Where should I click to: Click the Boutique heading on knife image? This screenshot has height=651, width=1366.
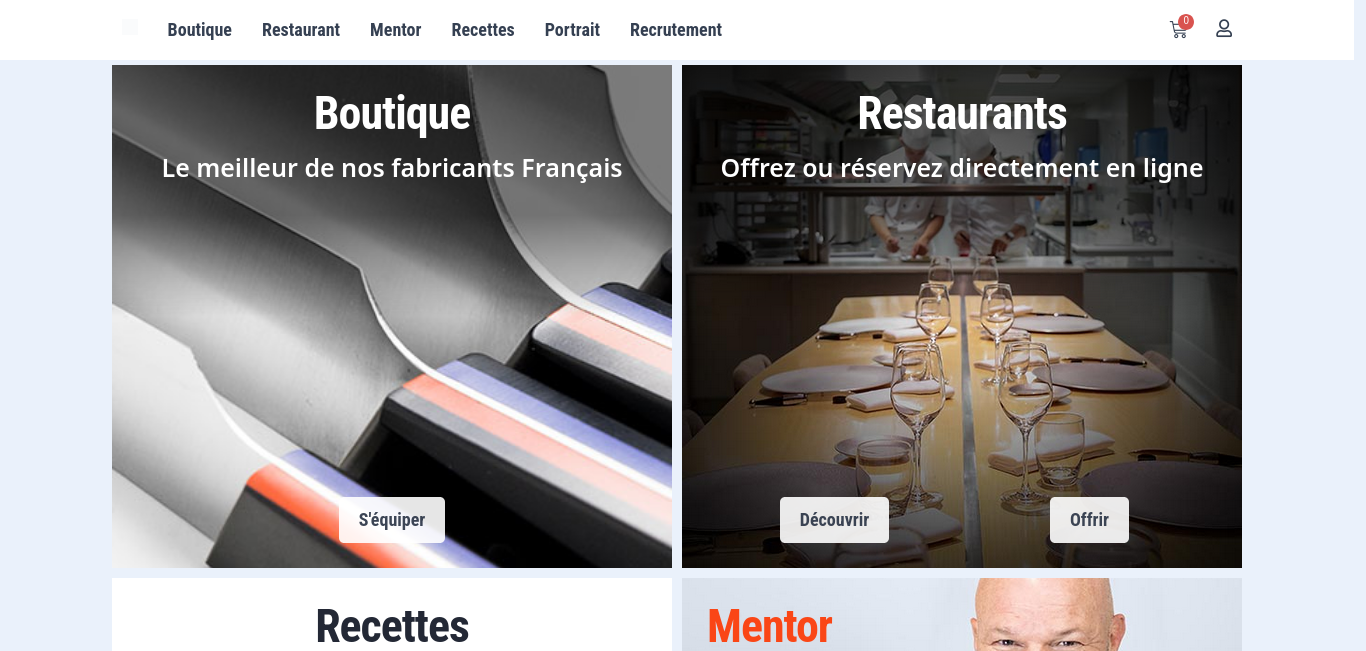coord(392,113)
